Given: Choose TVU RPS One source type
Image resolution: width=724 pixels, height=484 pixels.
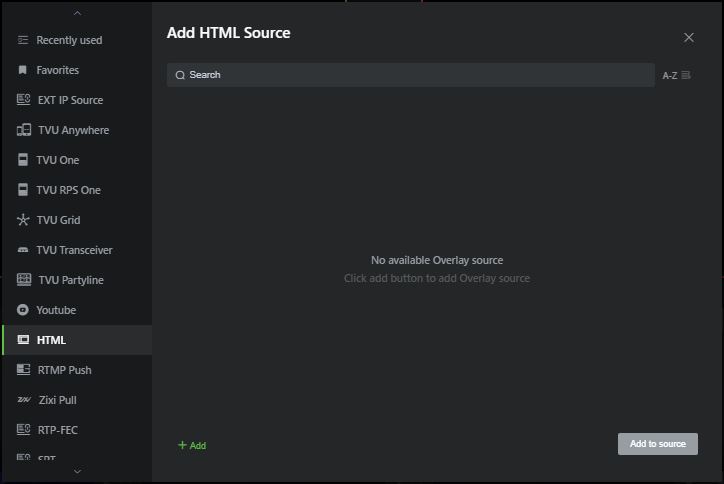Looking at the screenshot, I should 77,190.
